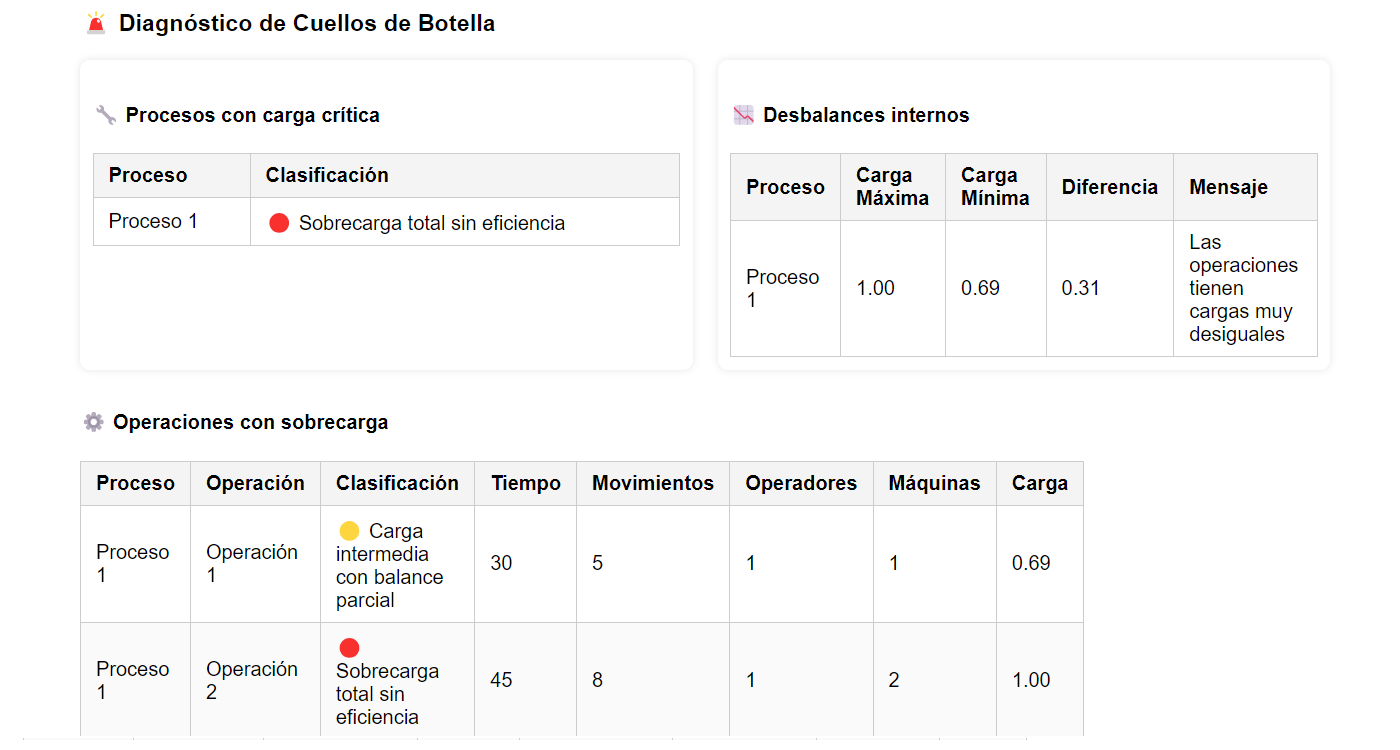This screenshot has height=750, width=1400.
Task: Click the chart icon beside Desbalances internos
Action: pyautogui.click(x=743, y=115)
